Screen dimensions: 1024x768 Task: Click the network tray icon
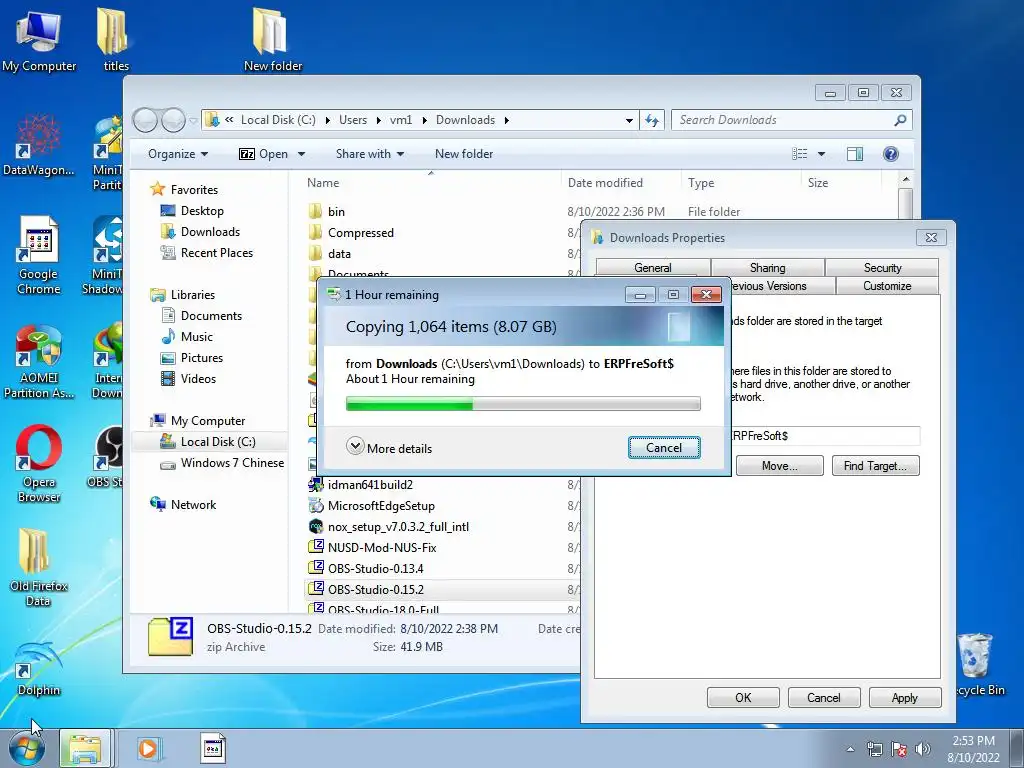[x=874, y=749]
